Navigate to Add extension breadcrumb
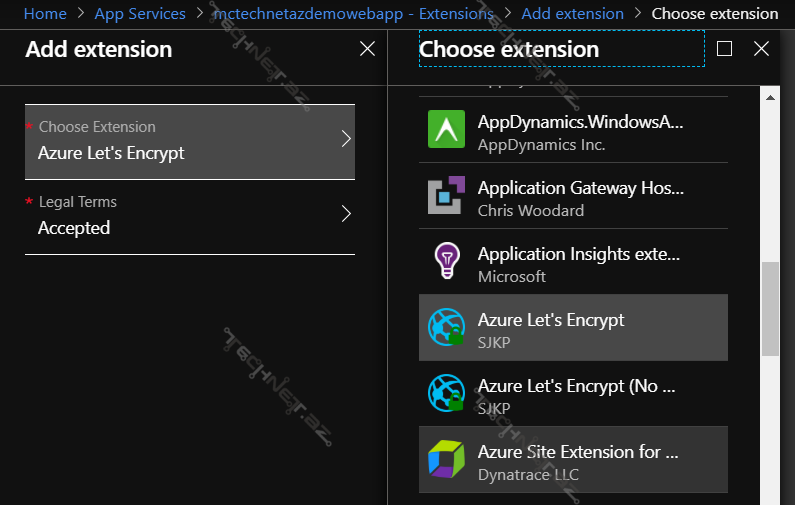 click(572, 14)
